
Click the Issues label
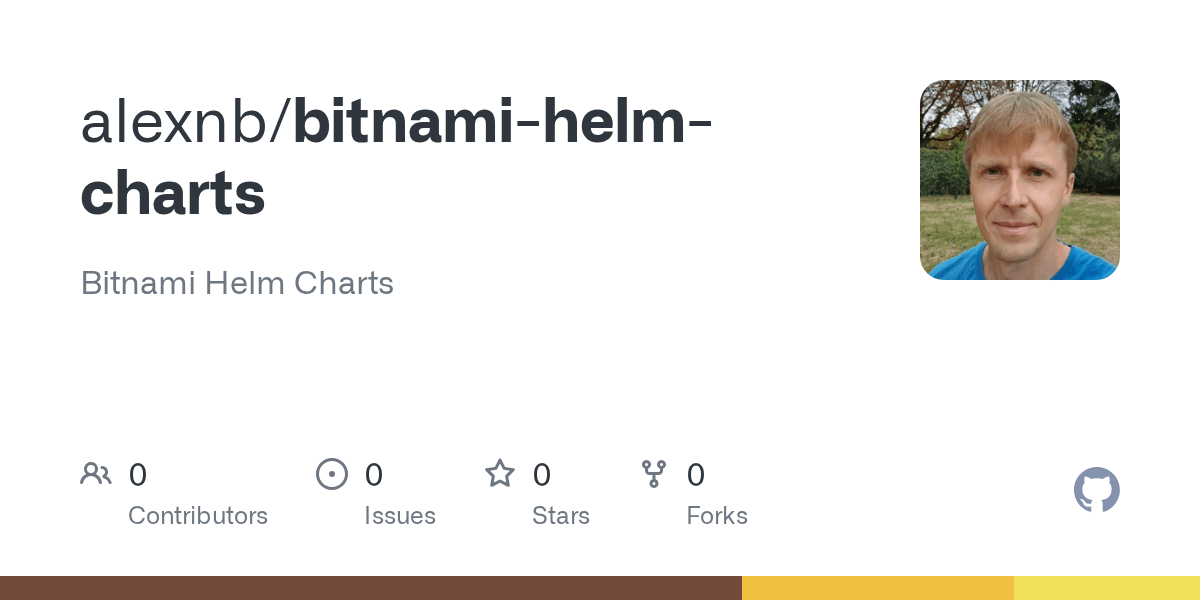(400, 516)
